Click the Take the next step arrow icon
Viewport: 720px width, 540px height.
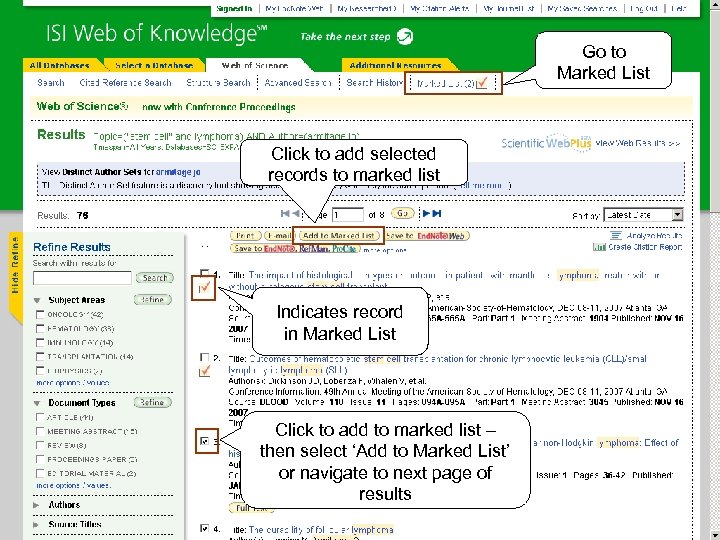tap(405, 36)
